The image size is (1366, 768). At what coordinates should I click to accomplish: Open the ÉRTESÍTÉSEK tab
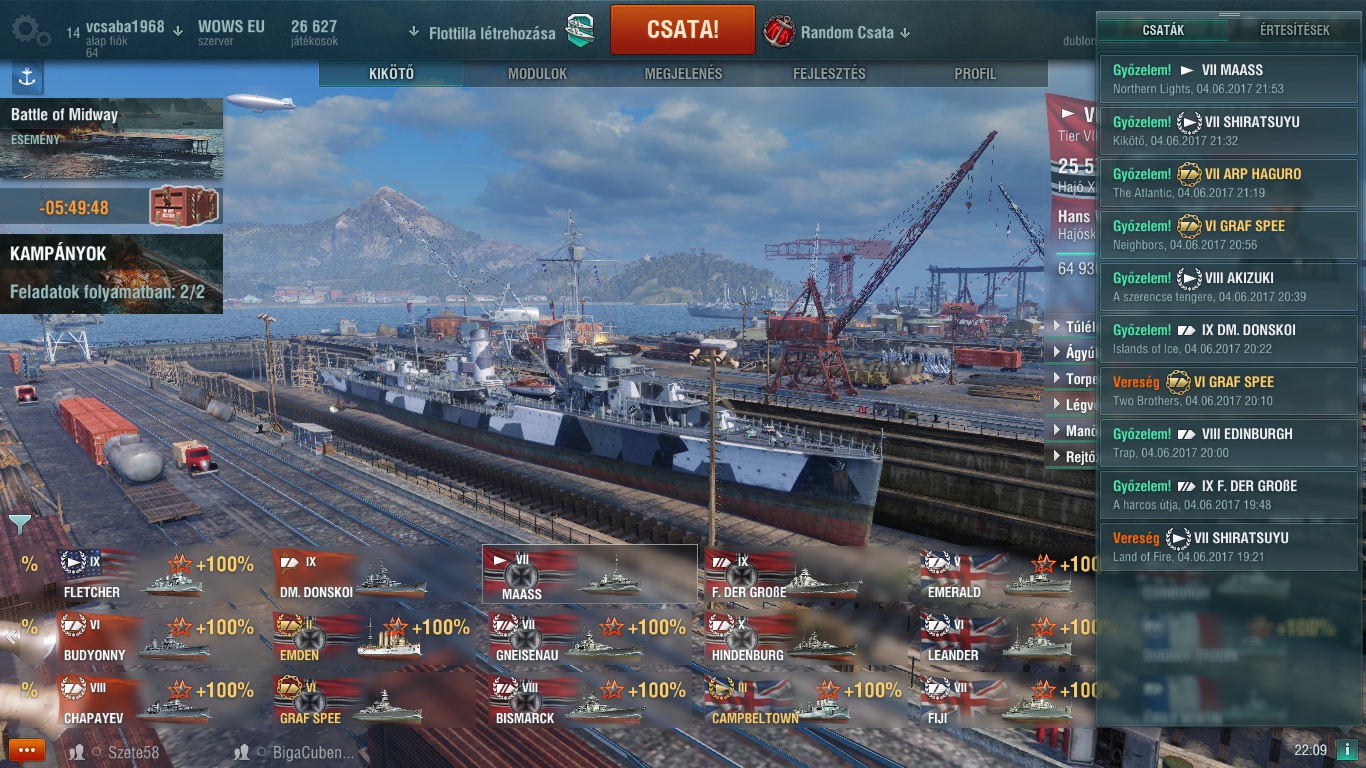tap(1295, 30)
